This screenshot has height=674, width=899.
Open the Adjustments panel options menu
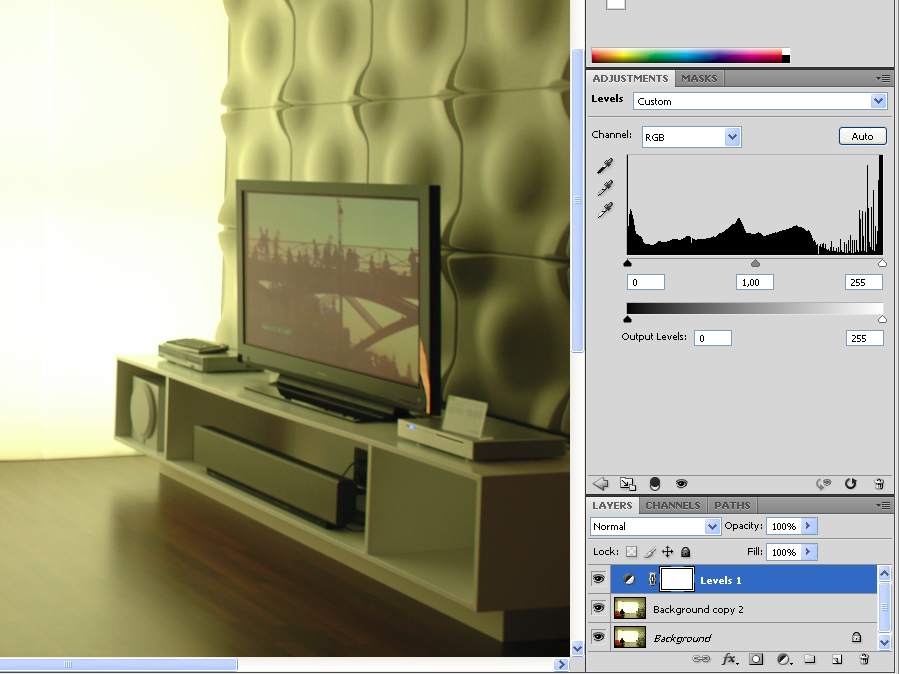[x=884, y=78]
